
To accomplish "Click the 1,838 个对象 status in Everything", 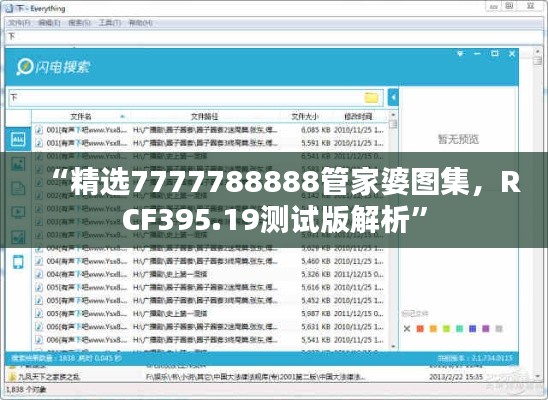I will [x=26, y=389].
